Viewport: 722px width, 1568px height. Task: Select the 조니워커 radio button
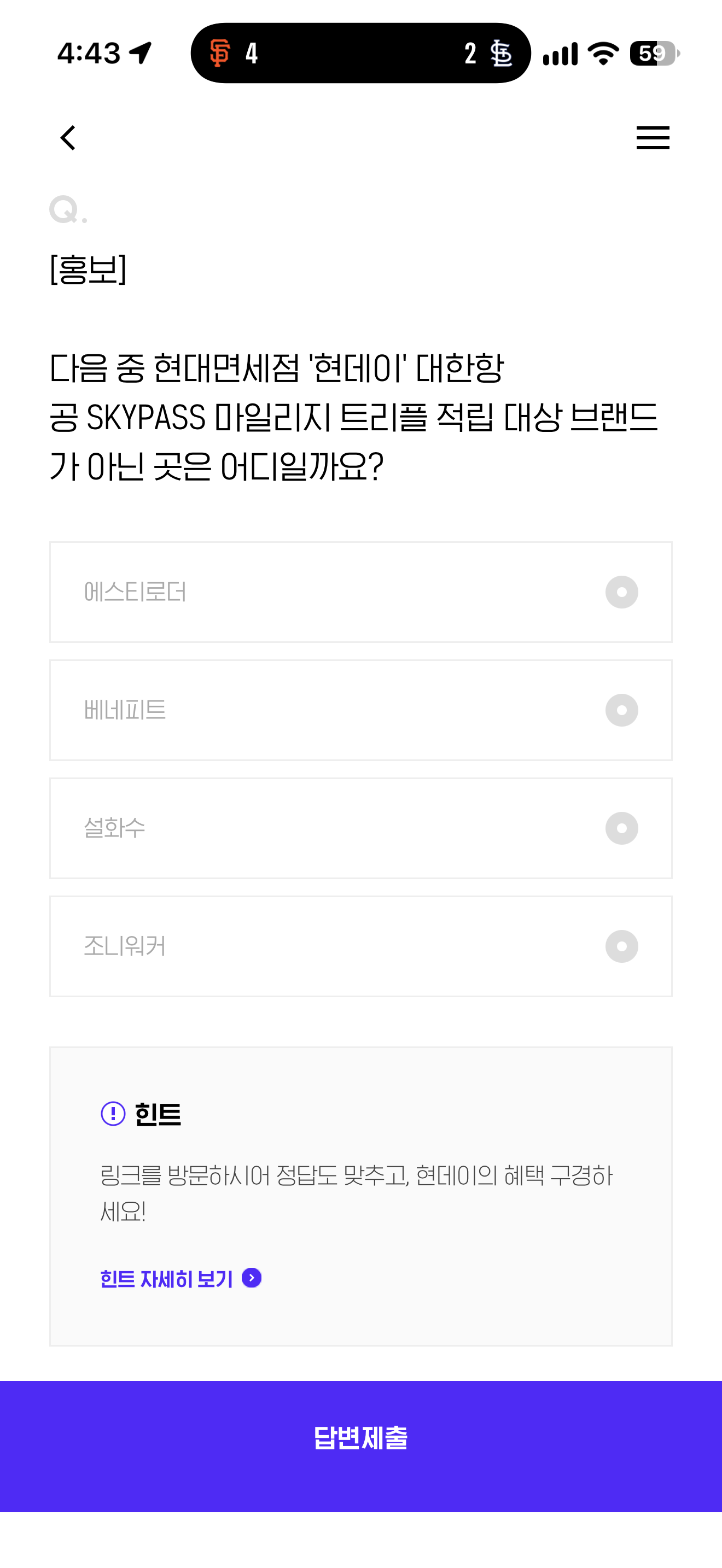tap(621, 946)
